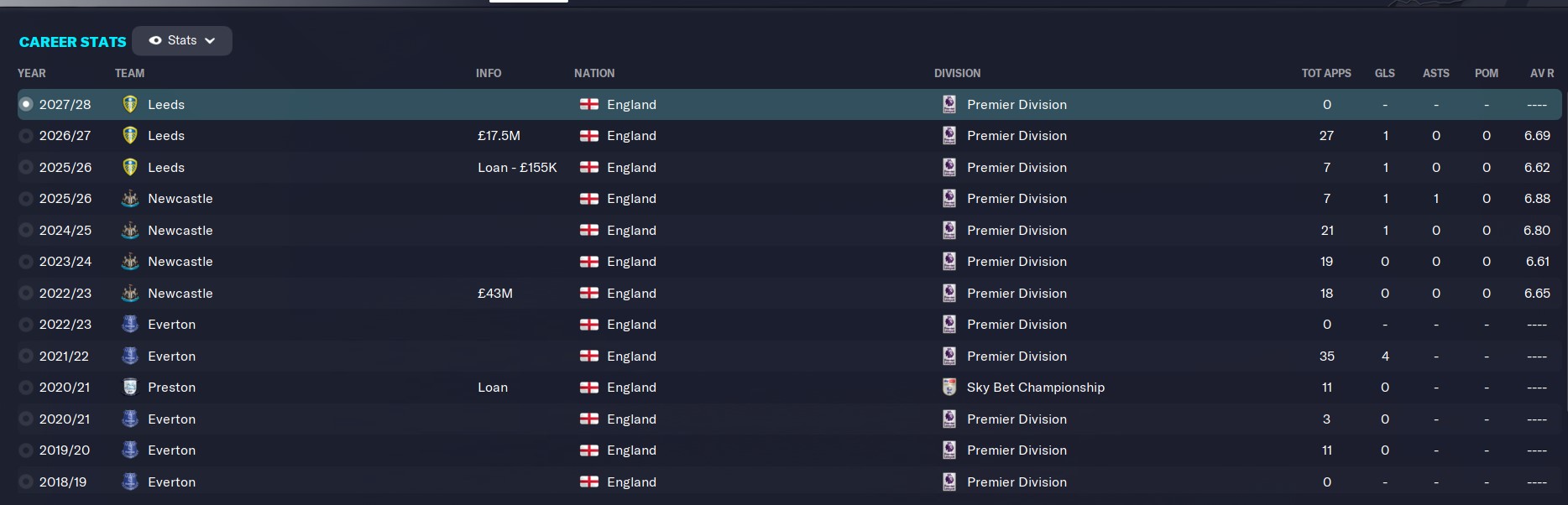Click the Everton crest in the 2021/22 row
1568x505 pixels.
point(130,356)
